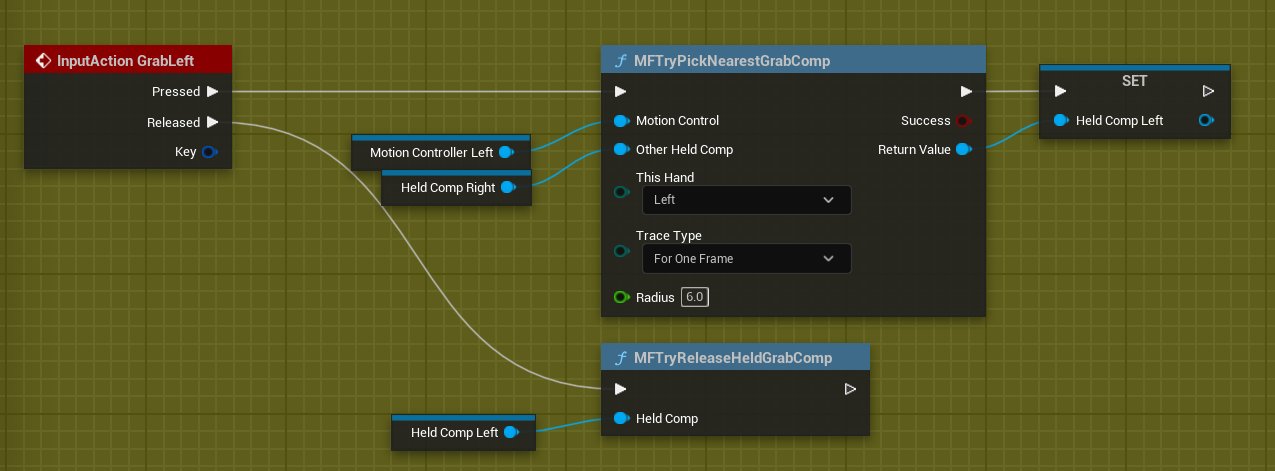
Task: Open the This Hand dropdown set to Left
Action: [x=745, y=200]
